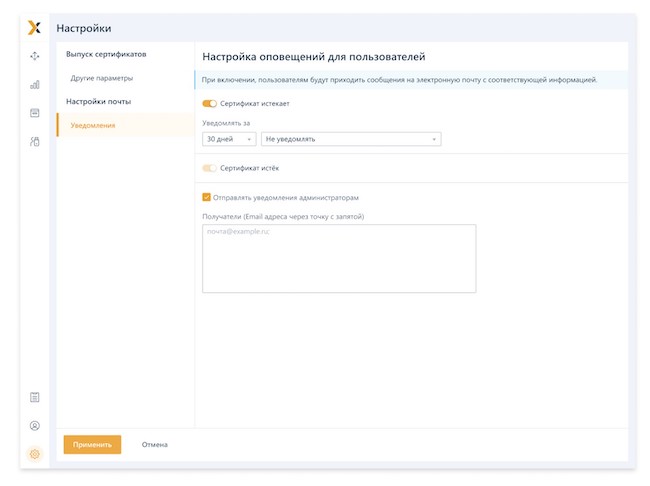Click the card-shaped sidebar icon

pos(35,113)
